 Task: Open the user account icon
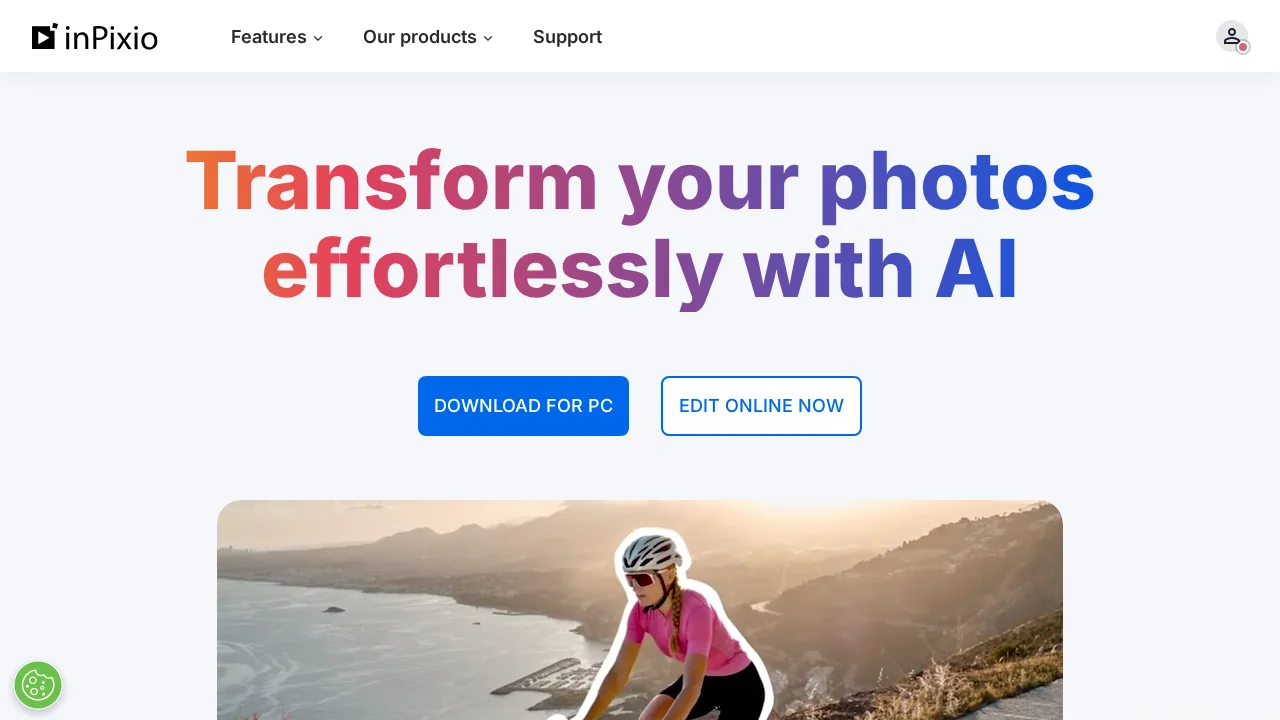[x=1232, y=37]
